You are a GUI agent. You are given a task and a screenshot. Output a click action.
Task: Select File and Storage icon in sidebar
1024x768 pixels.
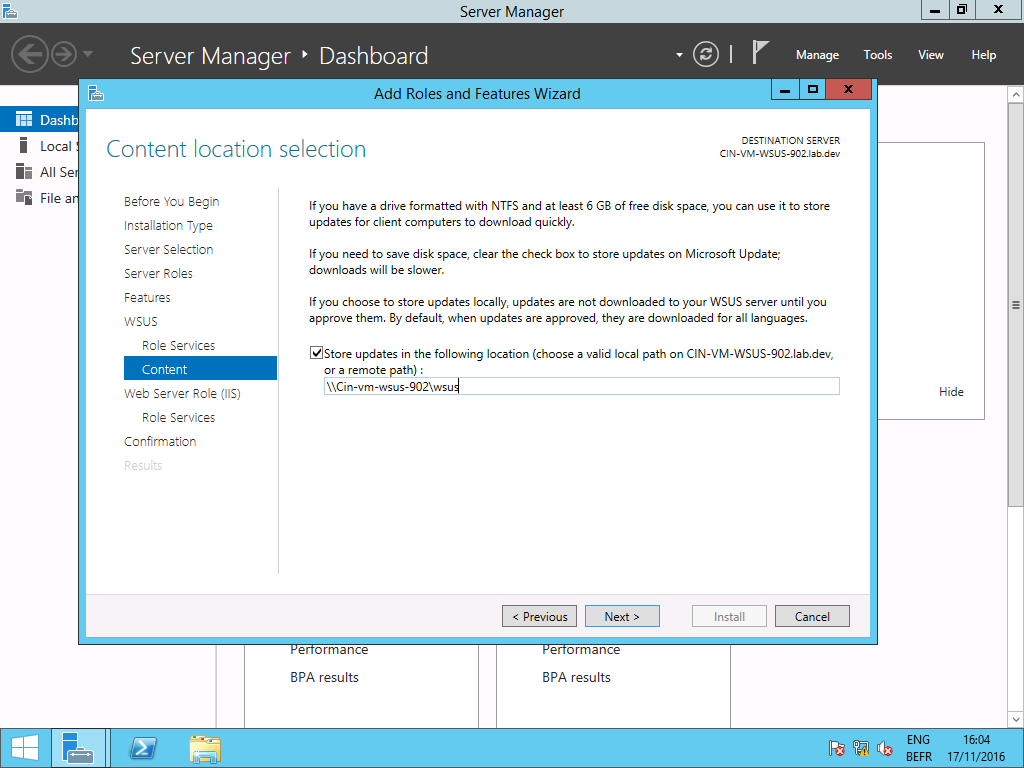24,197
